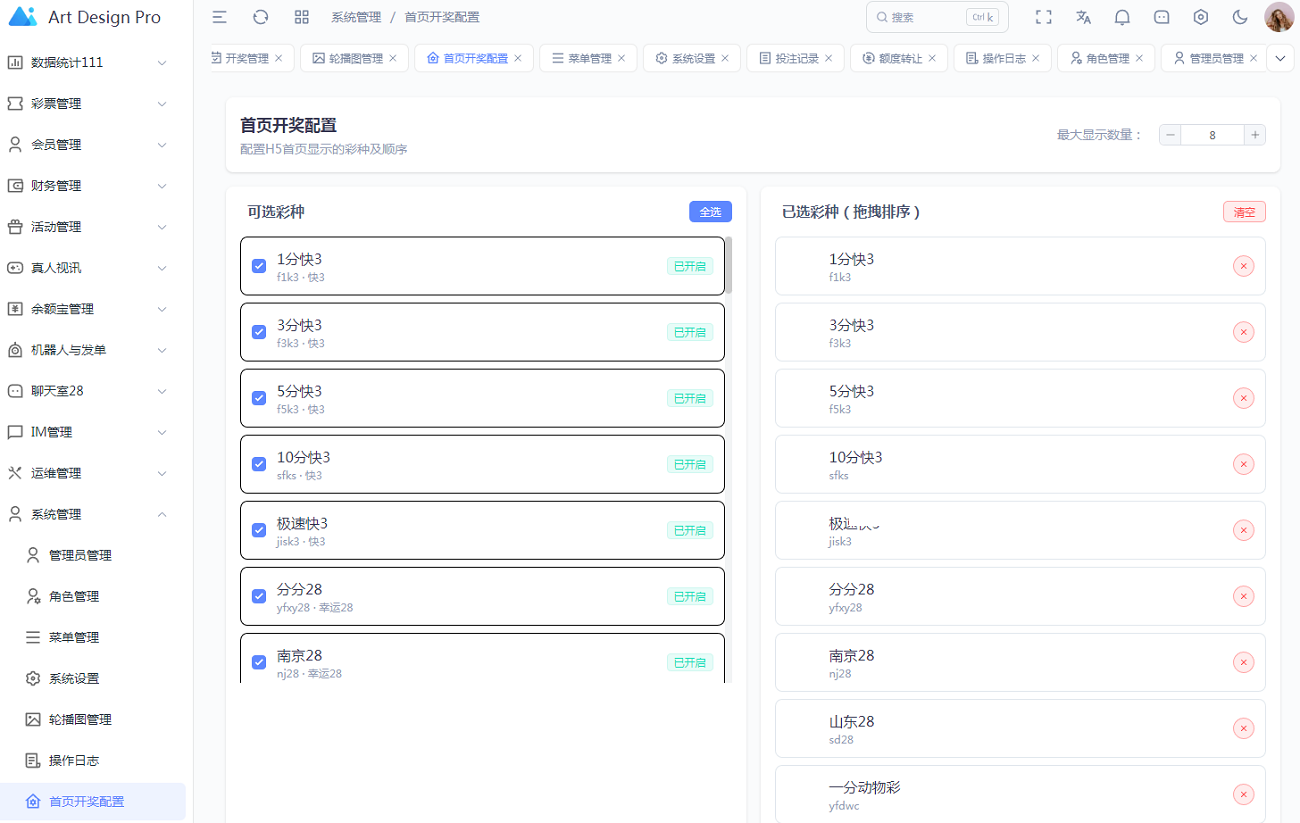Open notifications bell icon
Image resolution: width=1300 pixels, height=823 pixels.
click(x=1122, y=17)
